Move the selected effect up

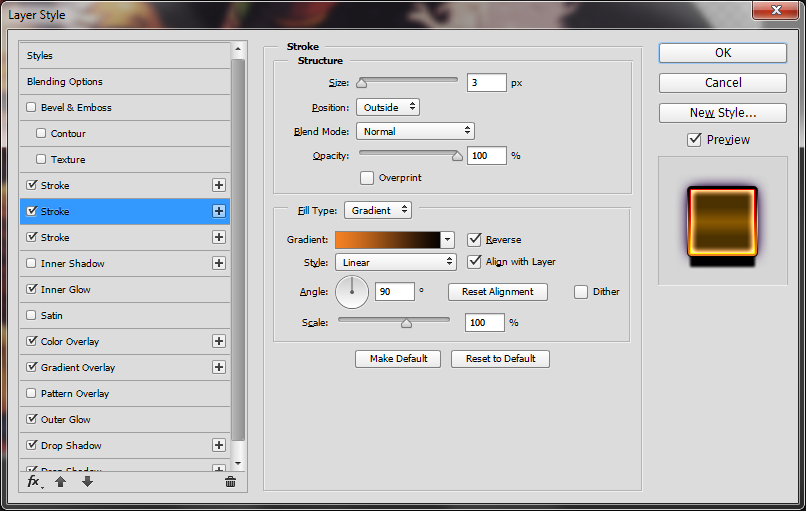point(61,482)
